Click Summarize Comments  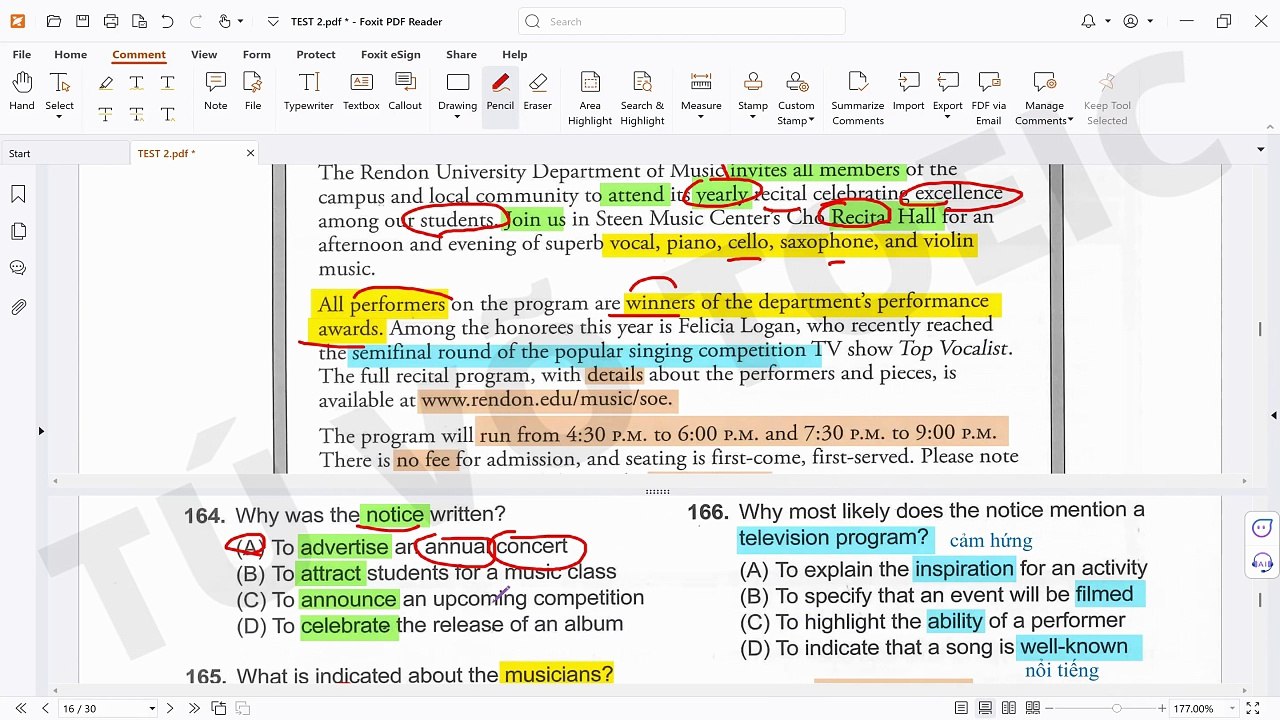click(858, 98)
